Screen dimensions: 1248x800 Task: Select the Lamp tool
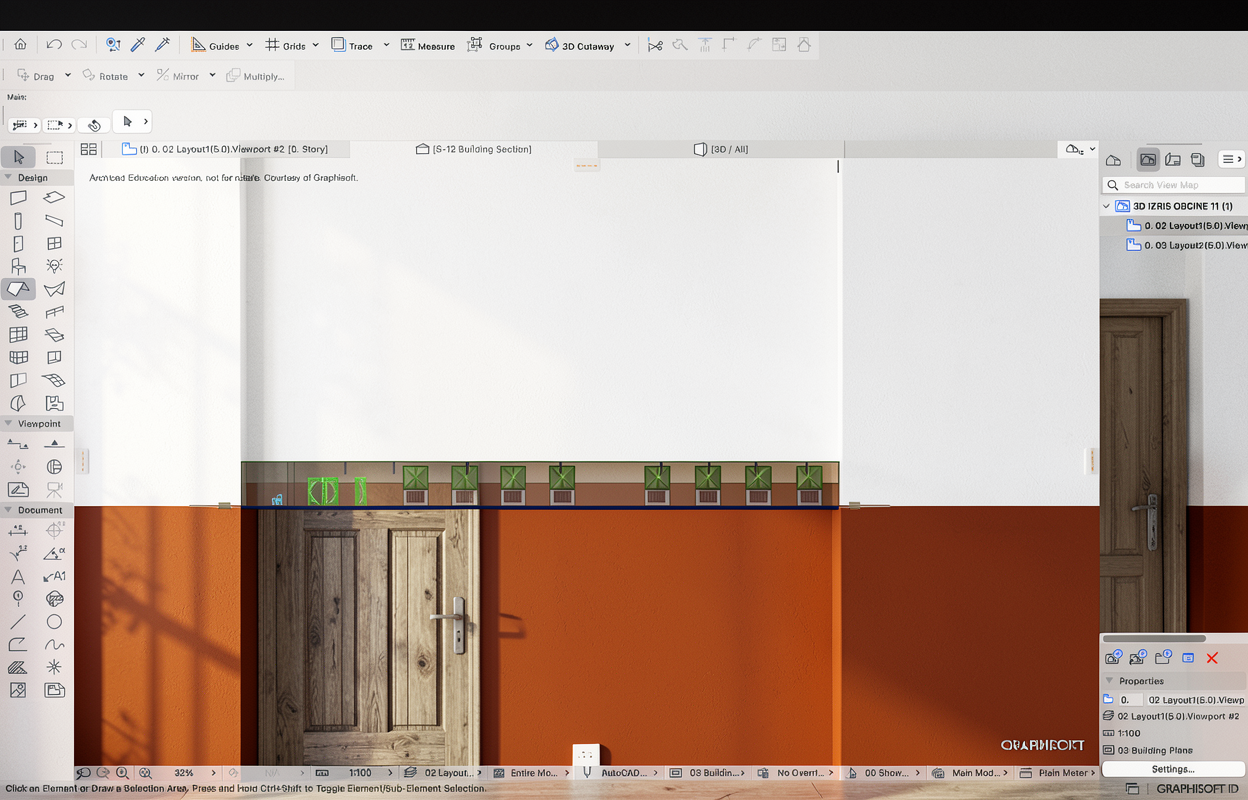(x=55, y=266)
